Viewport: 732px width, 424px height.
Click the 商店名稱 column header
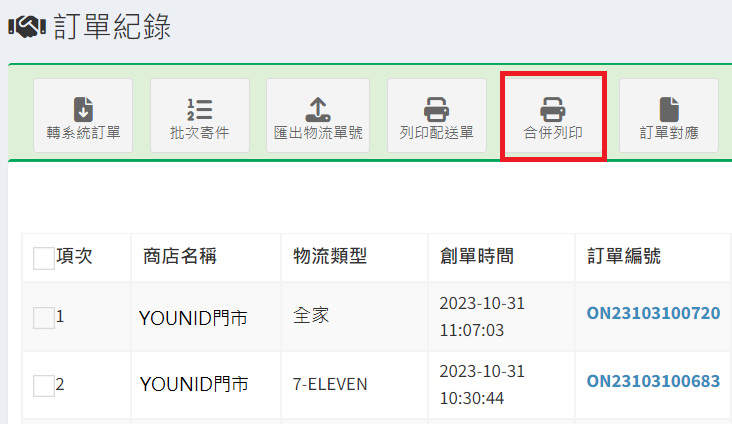click(x=179, y=257)
